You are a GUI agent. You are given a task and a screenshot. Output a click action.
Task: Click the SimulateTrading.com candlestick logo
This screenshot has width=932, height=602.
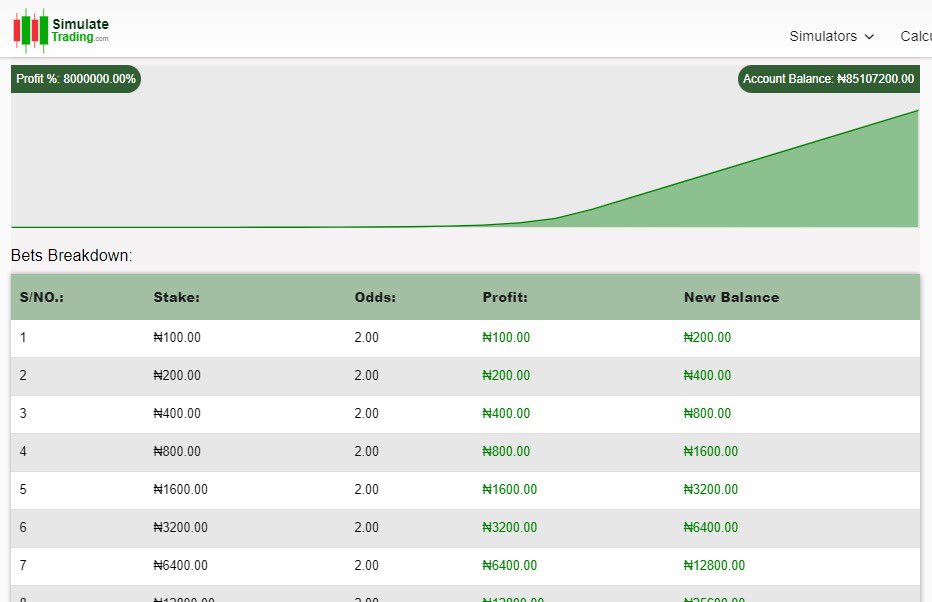[61, 30]
